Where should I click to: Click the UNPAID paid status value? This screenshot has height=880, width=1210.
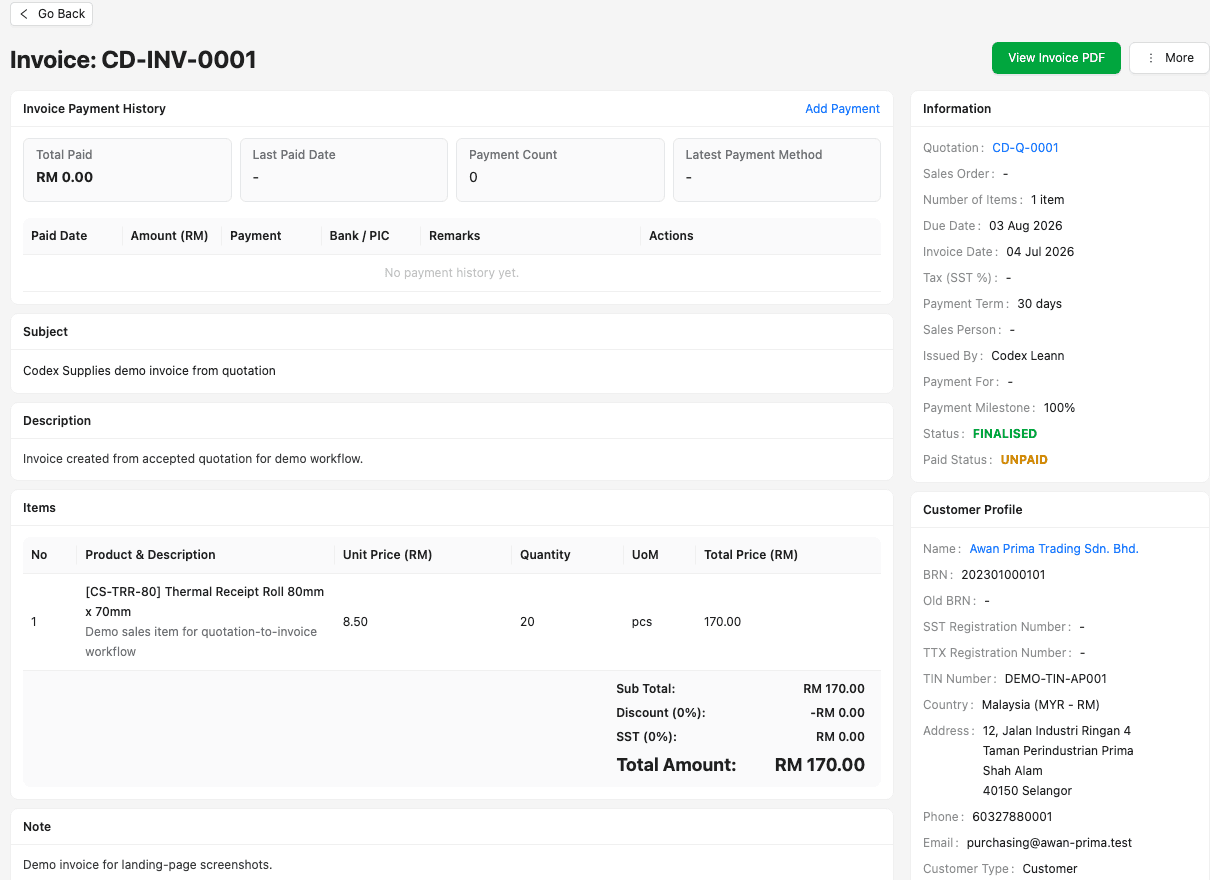(1024, 460)
